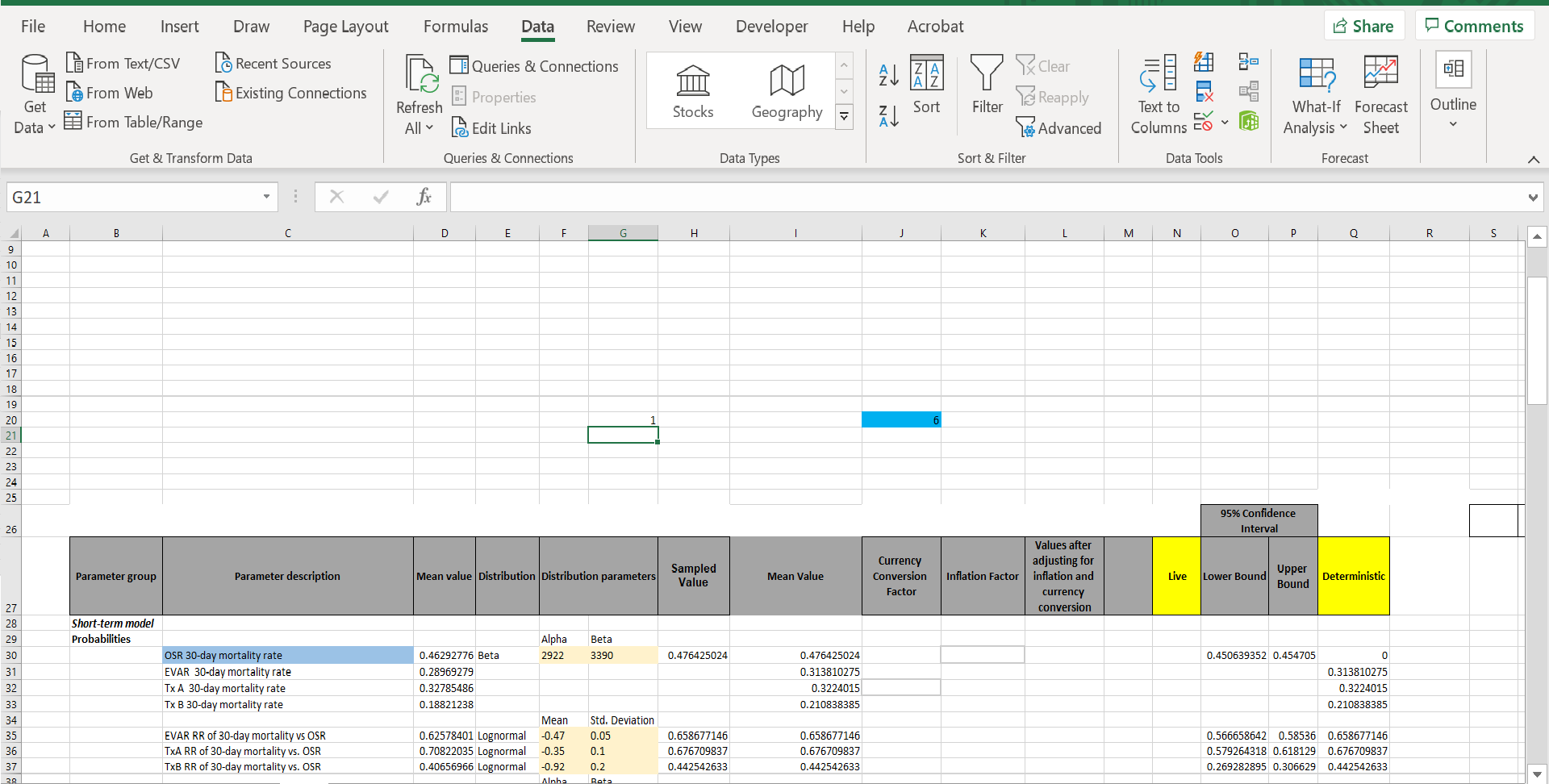Open the Name Box dropdown arrow
This screenshot has height=784, width=1549.
coord(266,197)
